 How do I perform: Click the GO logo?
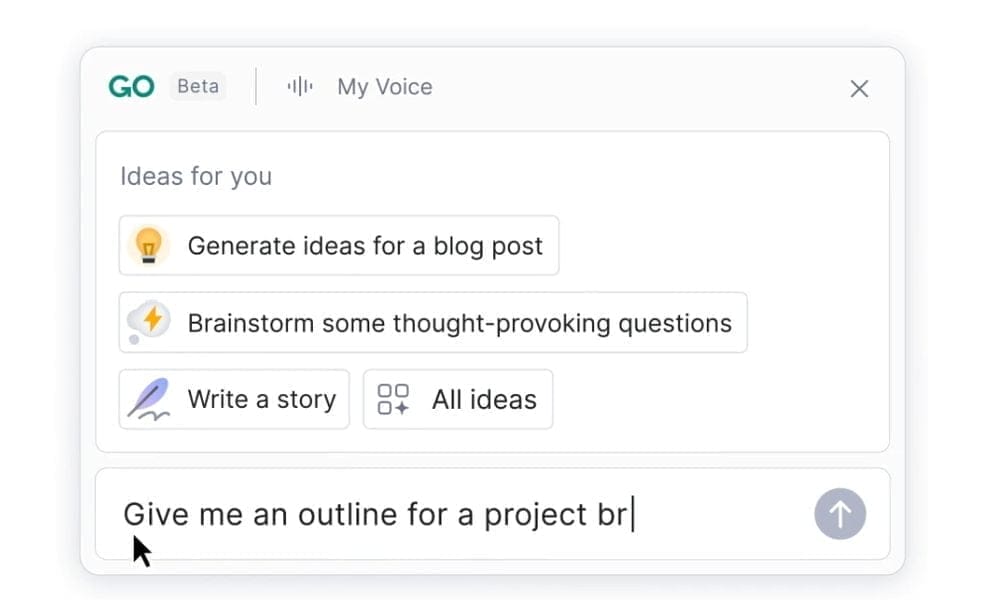pos(131,87)
